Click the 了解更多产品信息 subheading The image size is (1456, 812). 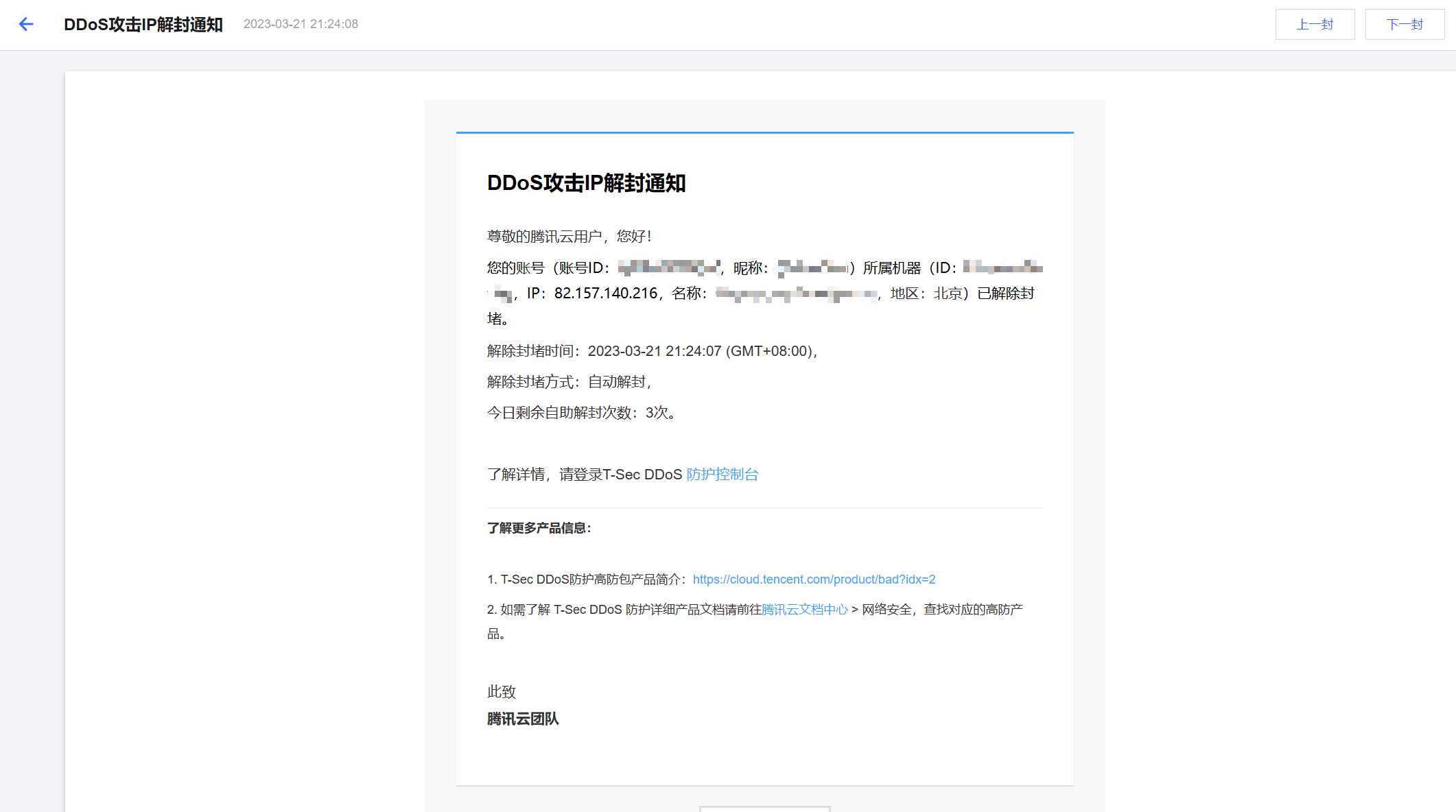(539, 528)
